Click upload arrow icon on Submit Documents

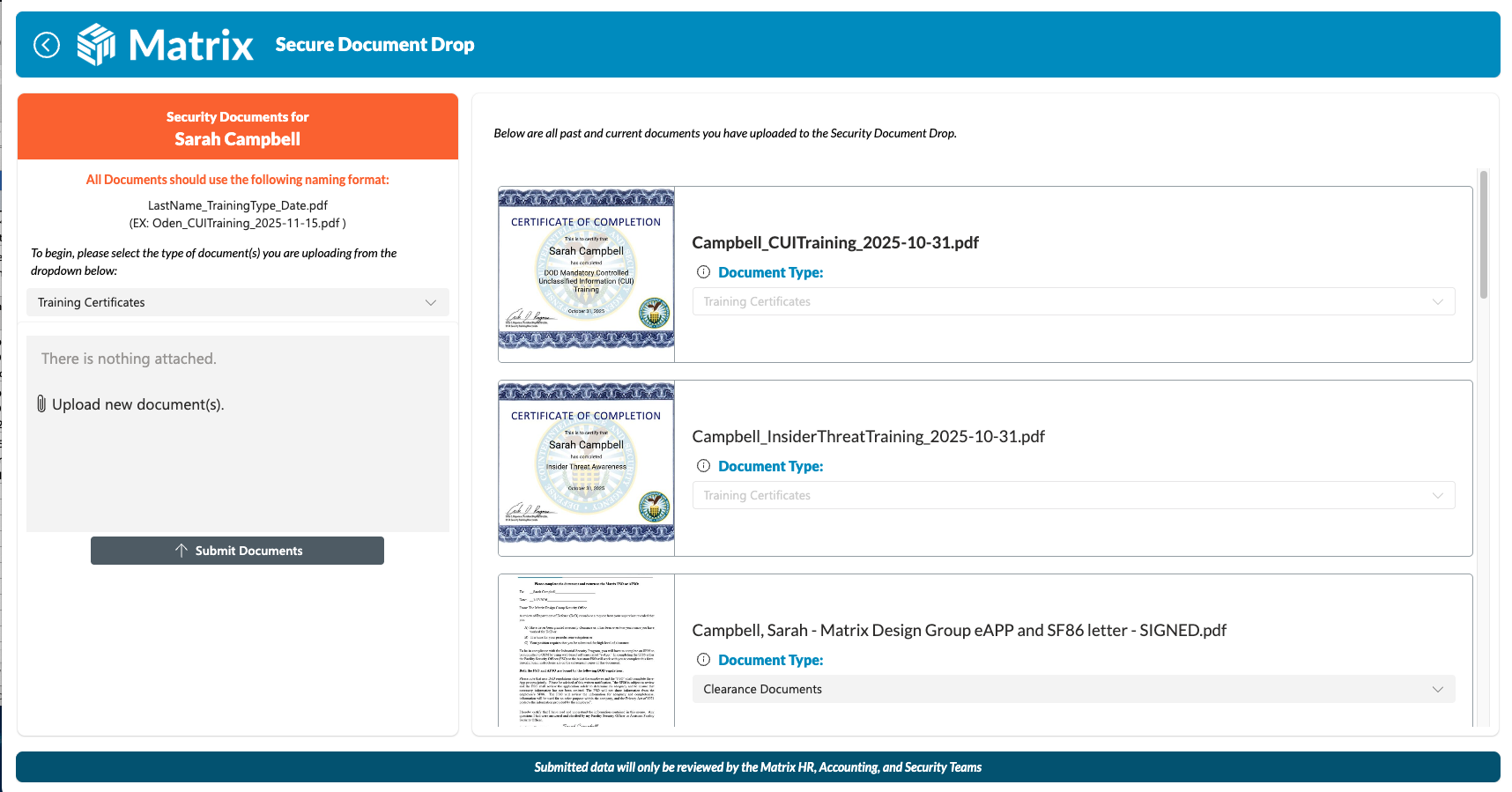[x=182, y=551]
